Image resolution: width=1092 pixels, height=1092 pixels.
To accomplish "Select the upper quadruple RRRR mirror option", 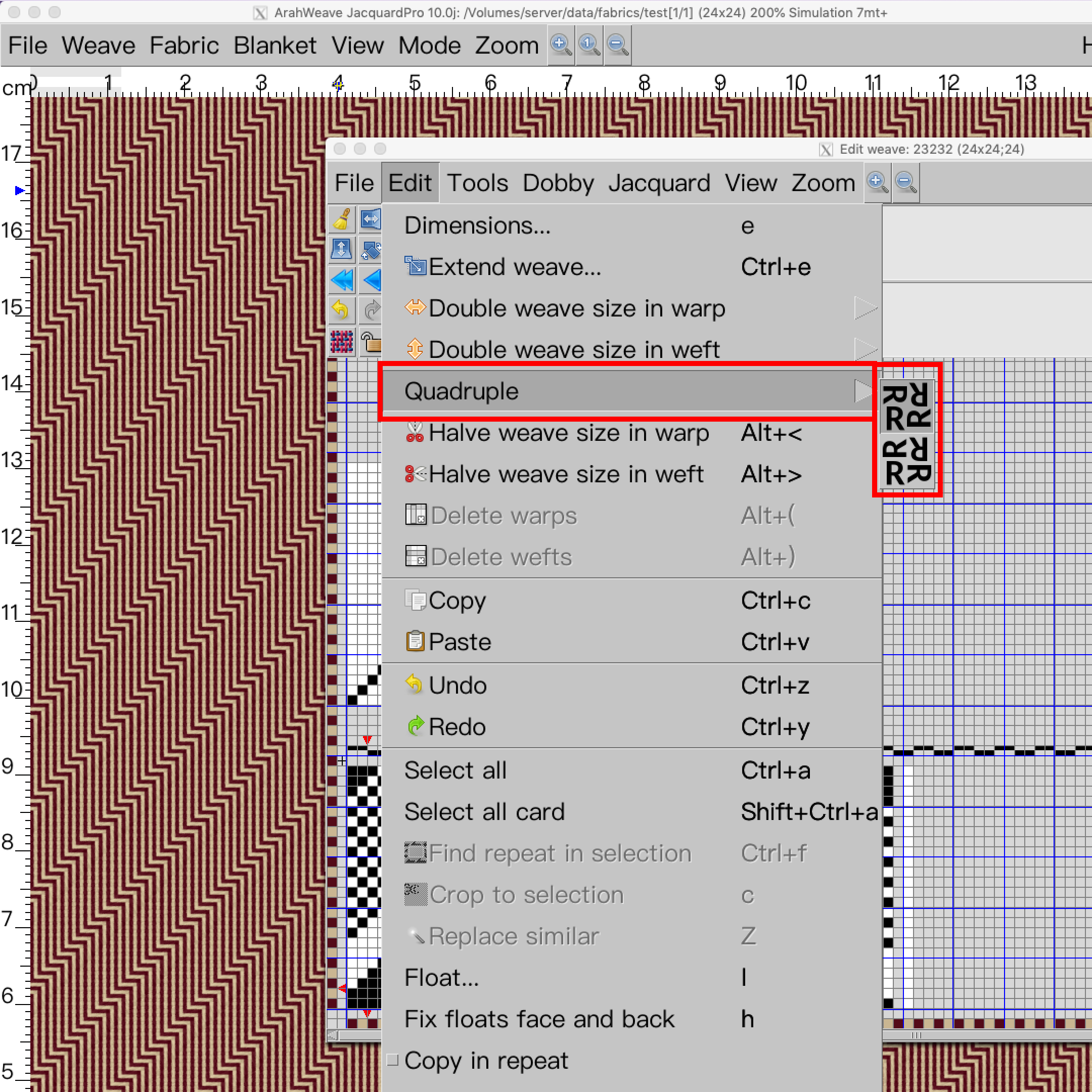I will pos(906,407).
